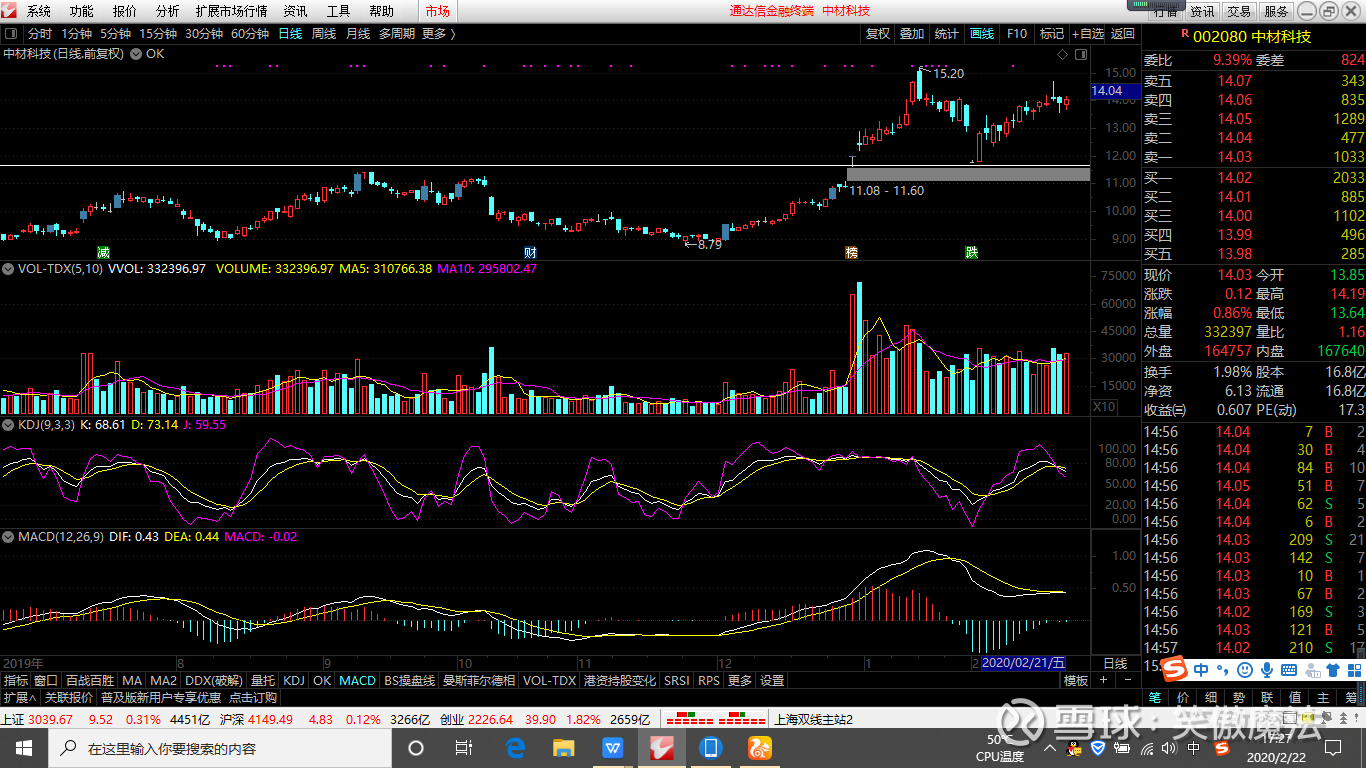The height and width of the screenshot is (768, 1366).
Task: Click 点击订购 link
Action: [x=253, y=697]
